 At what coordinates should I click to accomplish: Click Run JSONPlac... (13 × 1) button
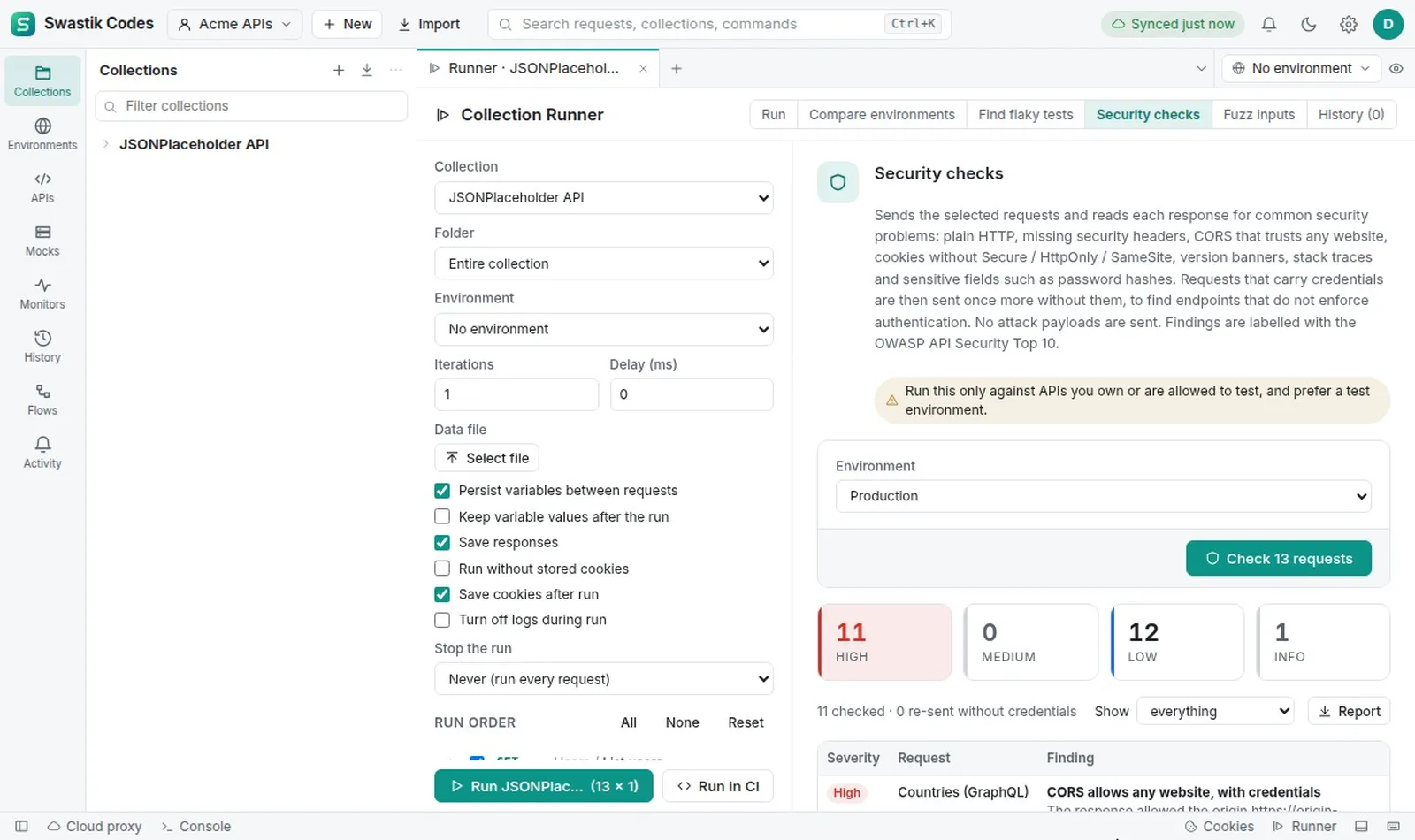coord(544,786)
